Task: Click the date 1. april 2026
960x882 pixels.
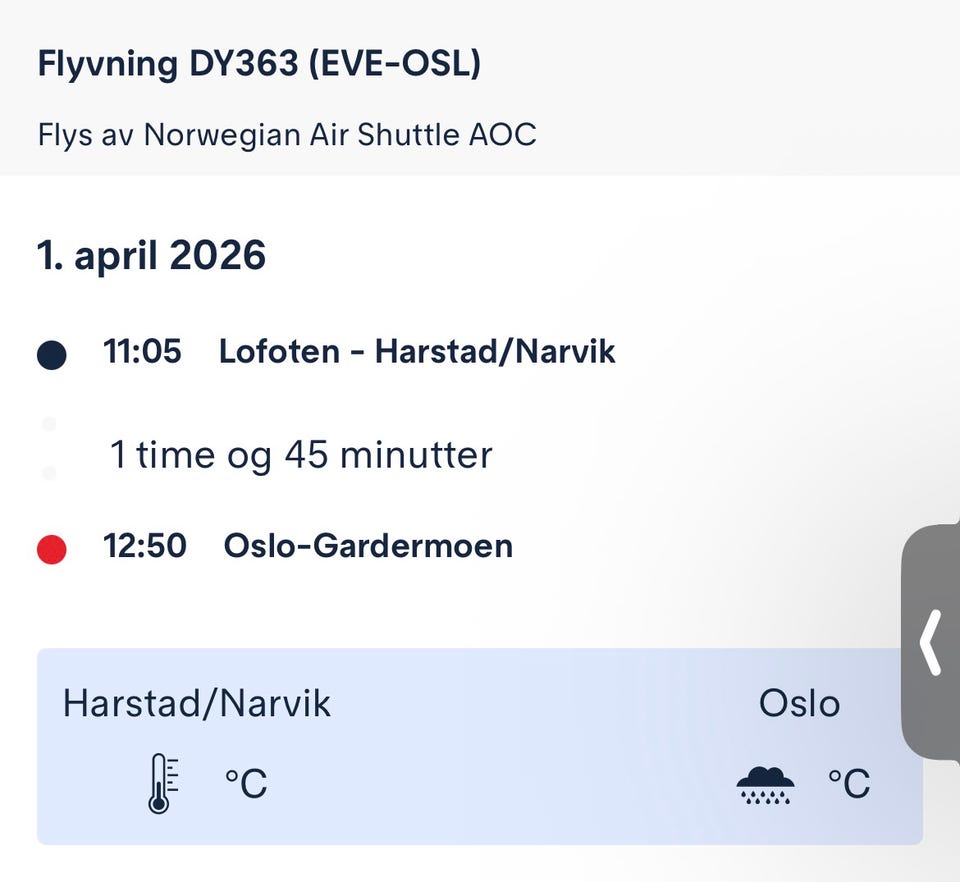Action: [x=151, y=256]
